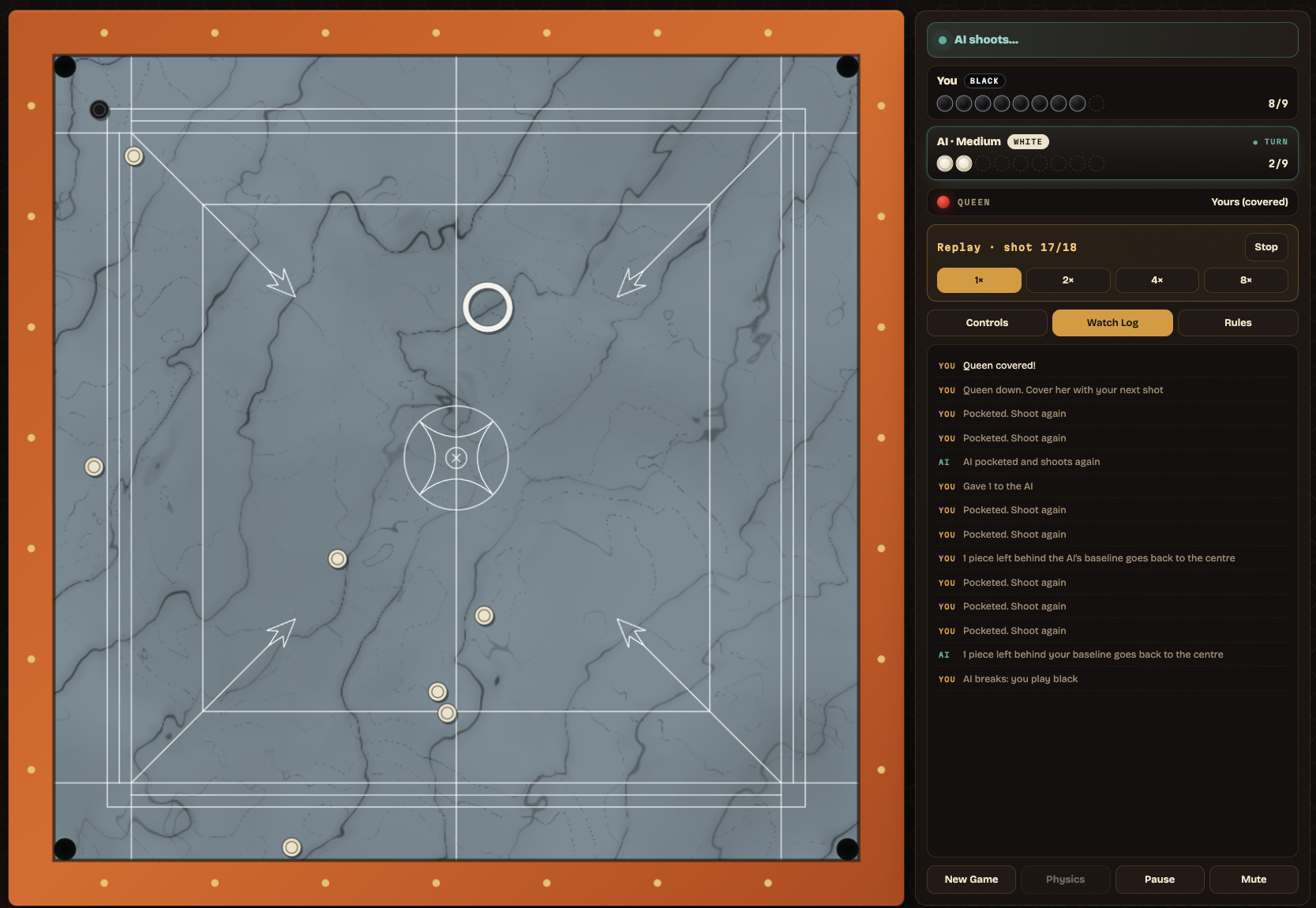The image size is (1316, 908).
Task: Click the 'Replay · shot 17/18' label
Action: coord(1007,247)
